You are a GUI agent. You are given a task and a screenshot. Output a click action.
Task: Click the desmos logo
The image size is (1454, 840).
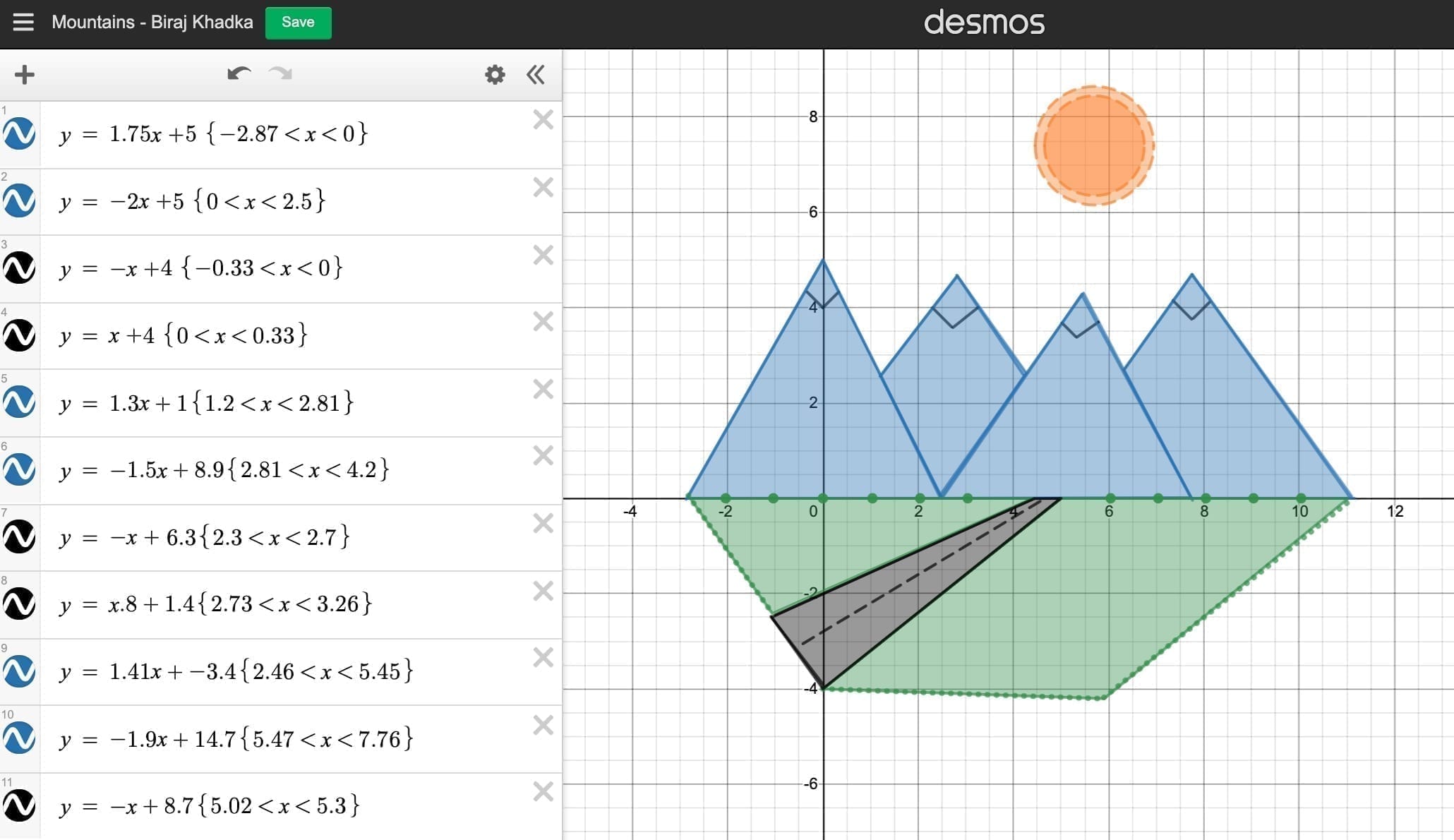[984, 23]
